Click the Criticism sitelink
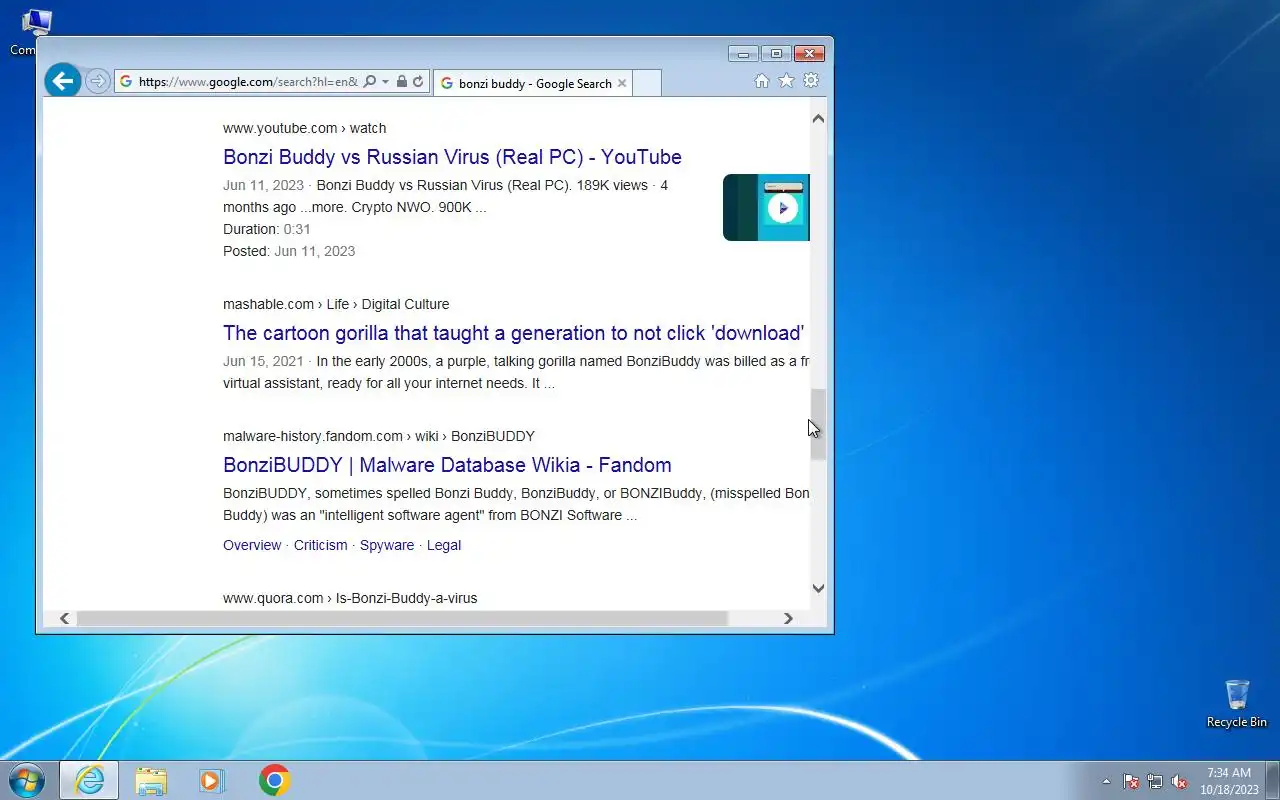This screenshot has height=800, width=1280. (x=321, y=545)
